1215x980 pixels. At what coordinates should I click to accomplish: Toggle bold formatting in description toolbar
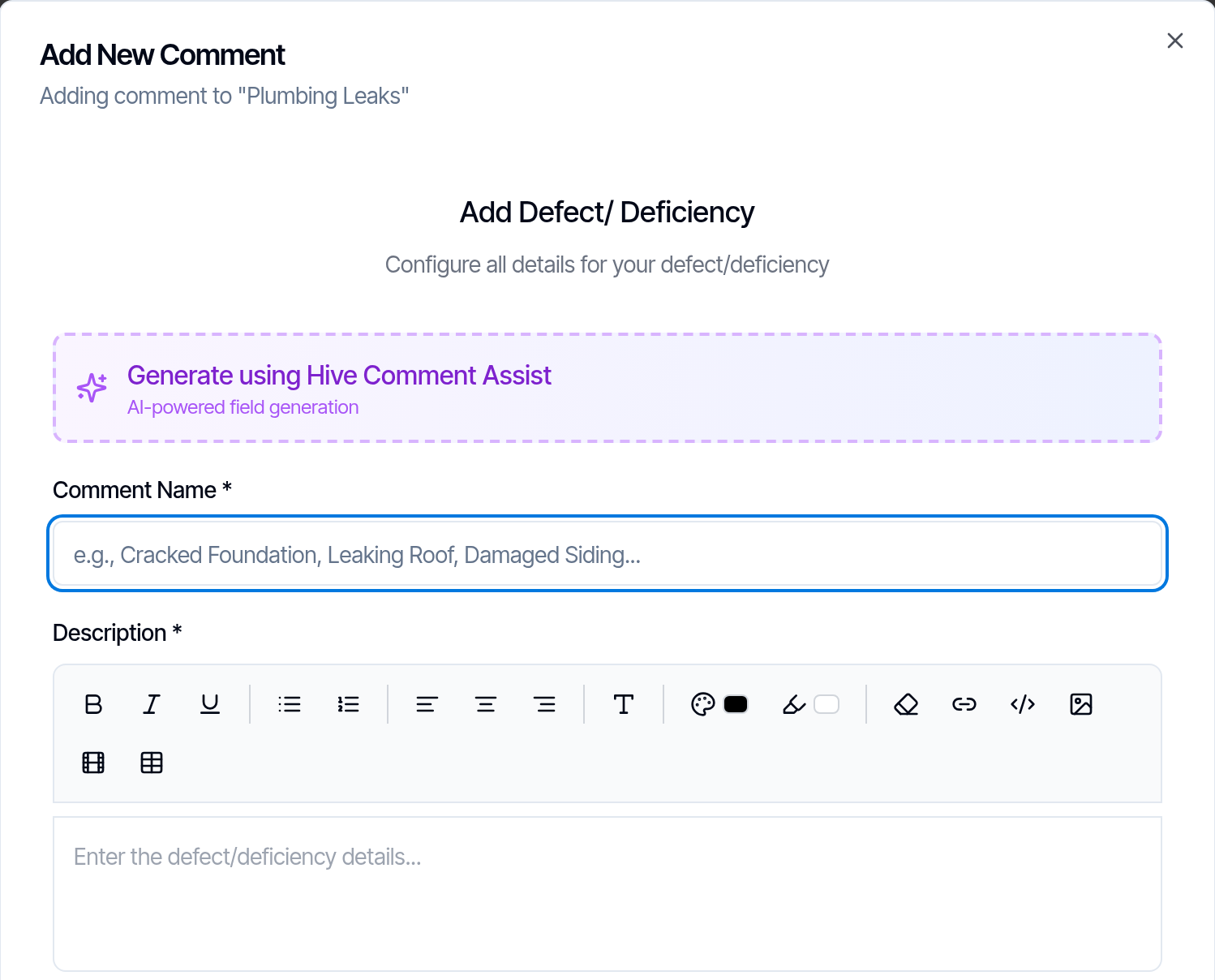93,704
